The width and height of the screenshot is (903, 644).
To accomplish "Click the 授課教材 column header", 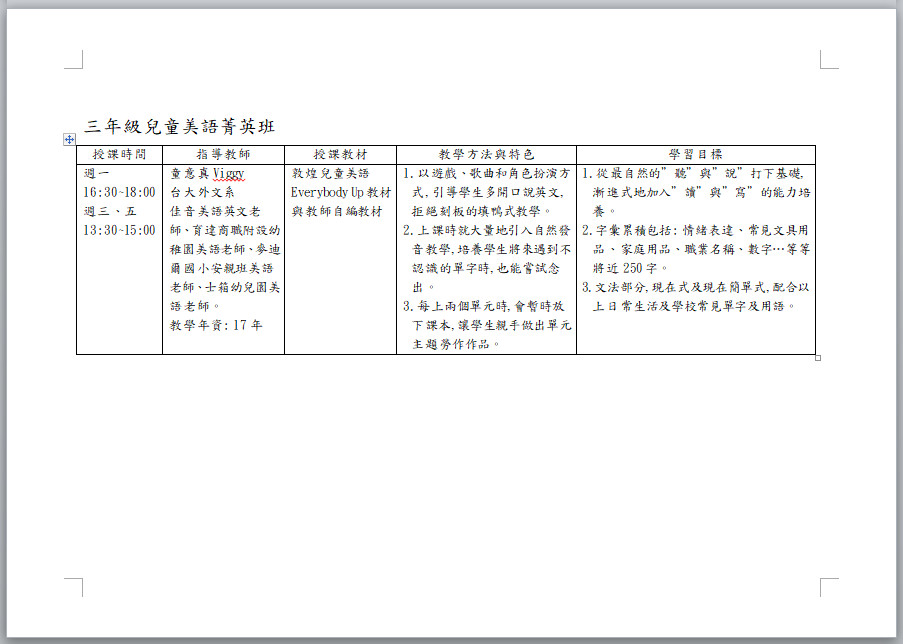I will [340, 154].
